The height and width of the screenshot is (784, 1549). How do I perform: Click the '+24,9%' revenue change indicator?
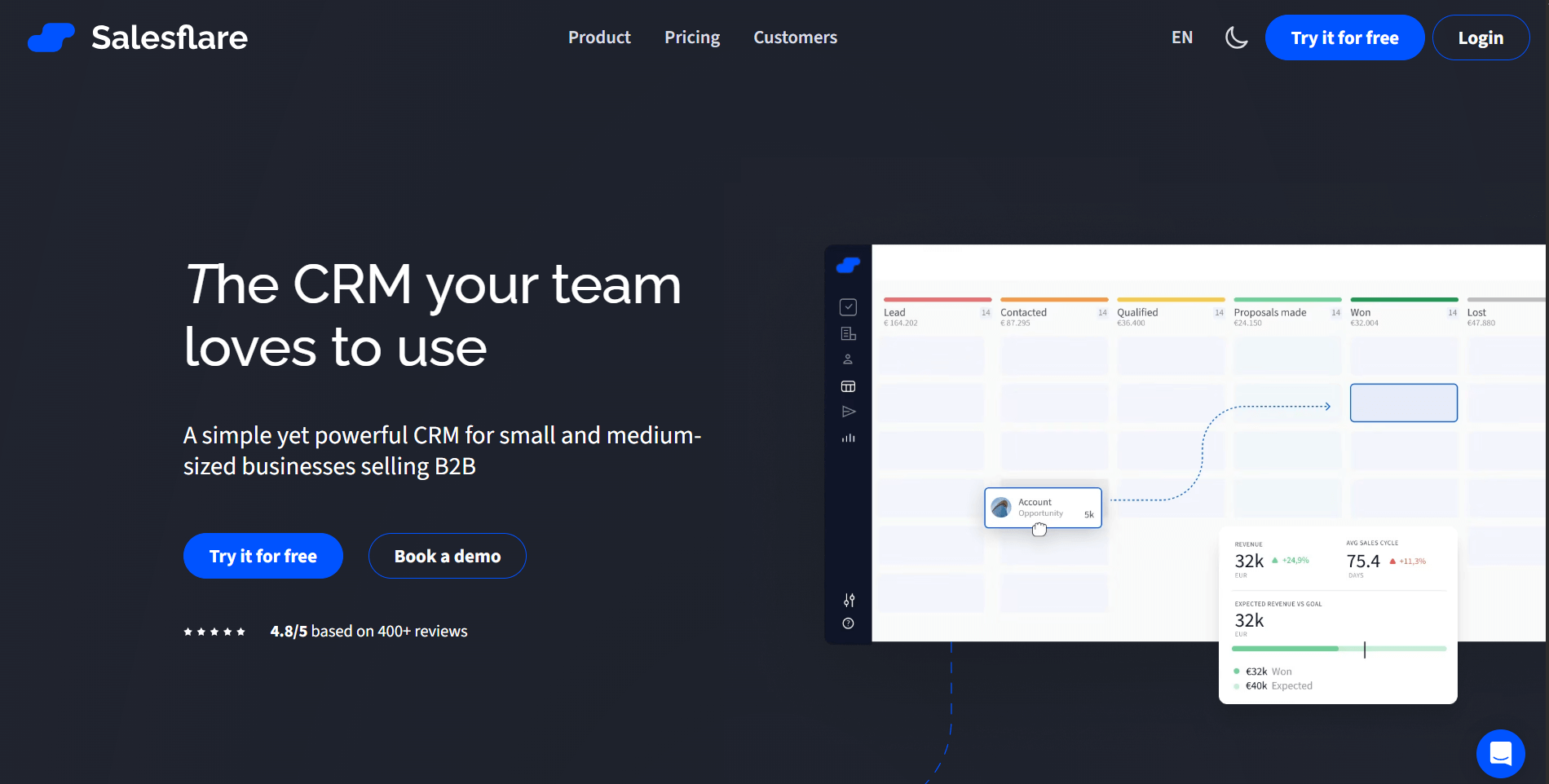pyautogui.click(x=1291, y=561)
